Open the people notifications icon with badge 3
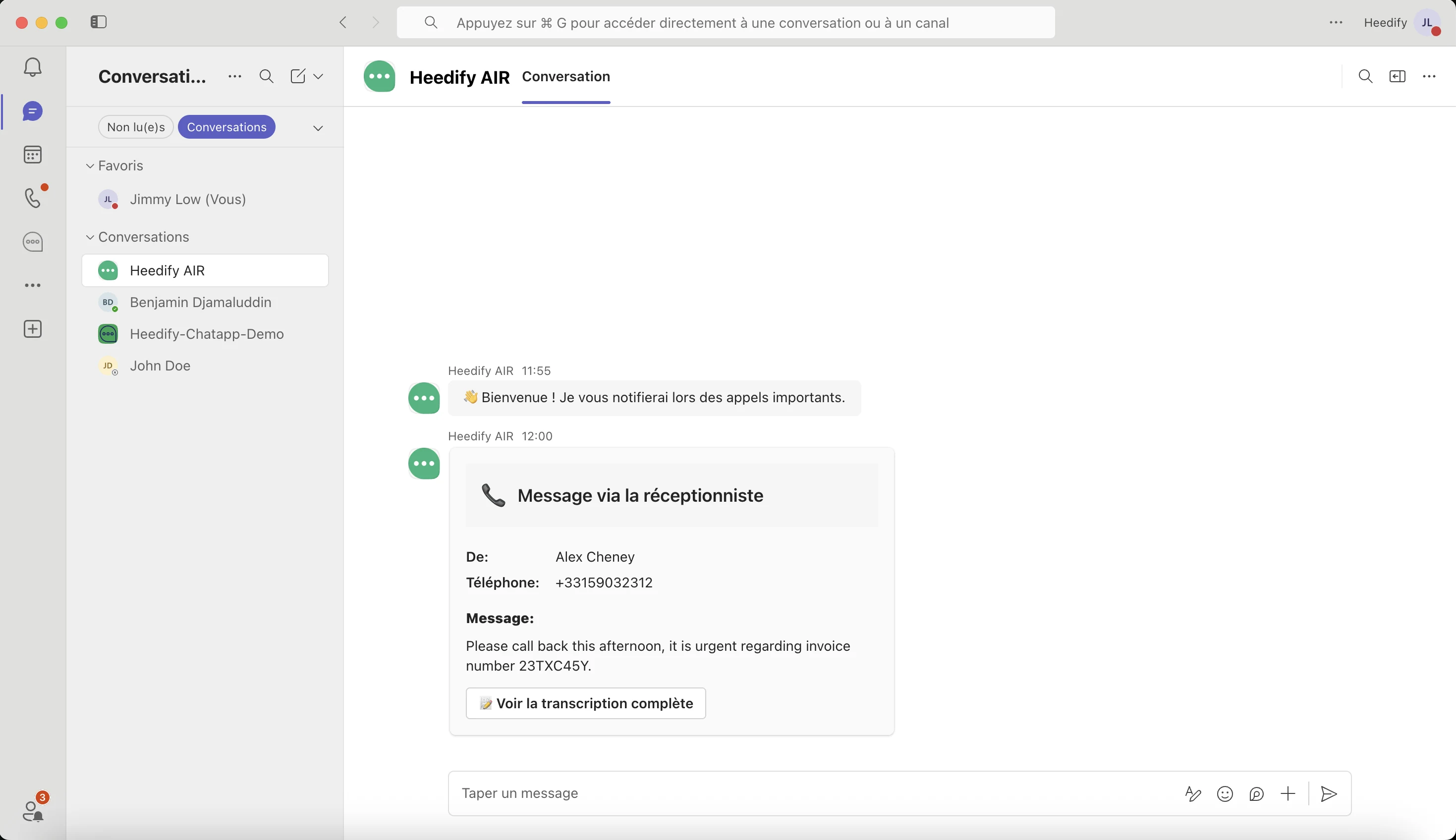The image size is (1456, 840). 33,810
